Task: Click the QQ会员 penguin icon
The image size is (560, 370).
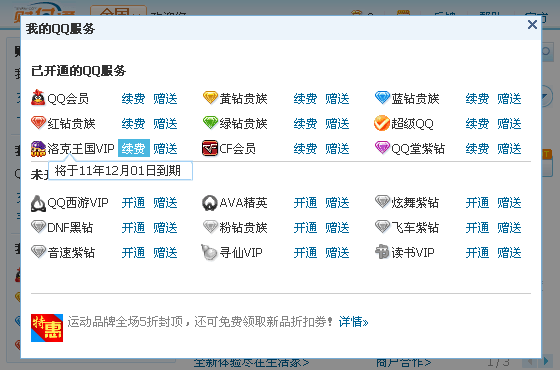Action: click(38, 98)
